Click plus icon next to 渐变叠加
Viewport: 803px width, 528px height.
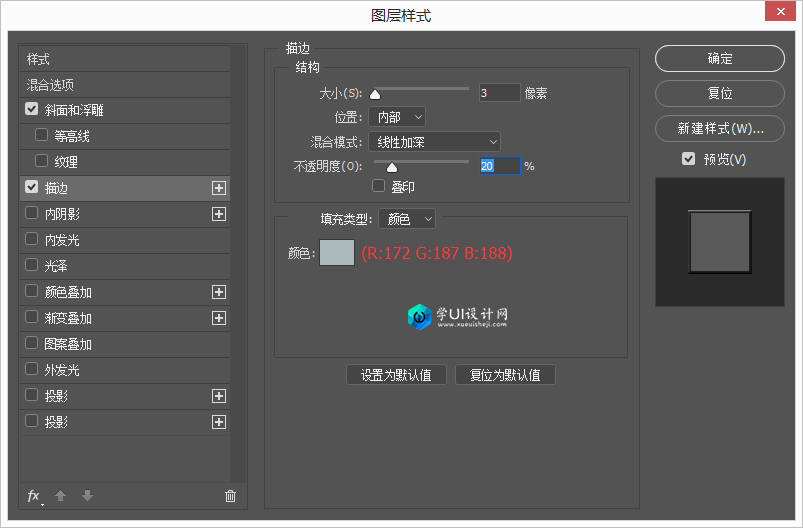pyautogui.click(x=219, y=318)
